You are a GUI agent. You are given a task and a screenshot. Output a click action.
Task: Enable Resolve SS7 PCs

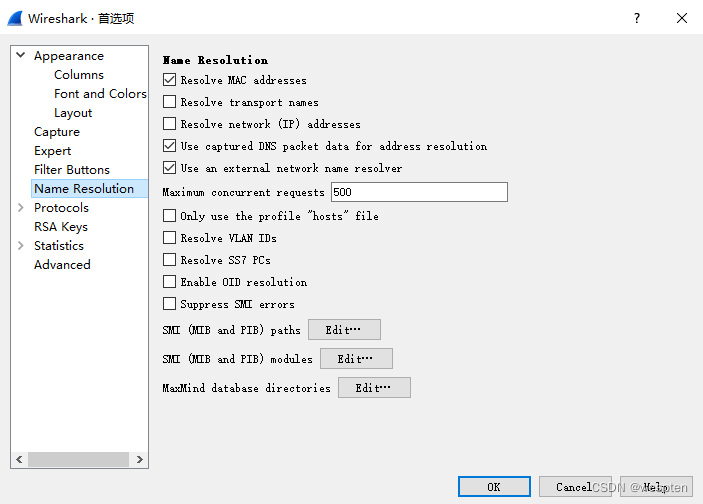pos(169,260)
